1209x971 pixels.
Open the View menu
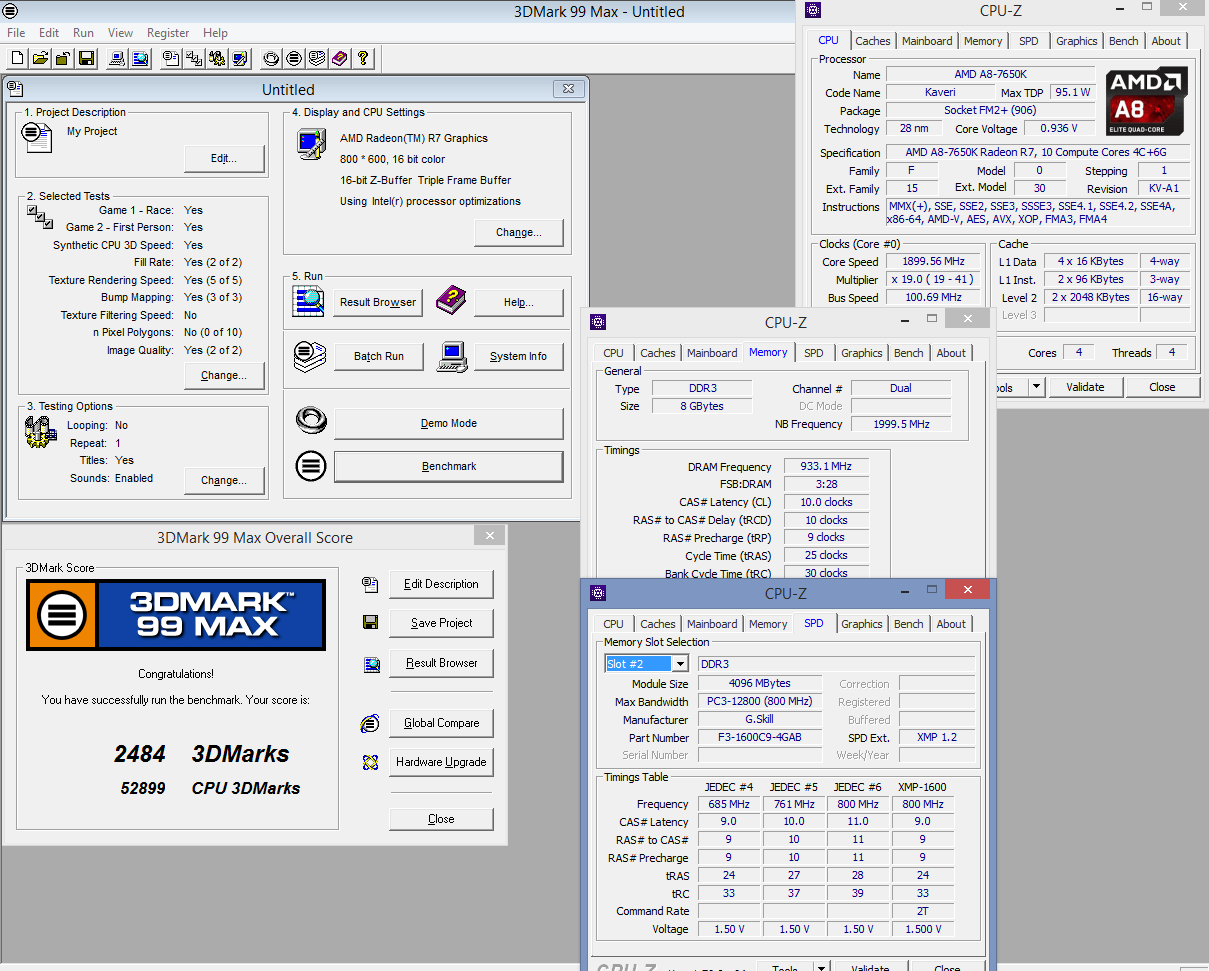coord(120,33)
